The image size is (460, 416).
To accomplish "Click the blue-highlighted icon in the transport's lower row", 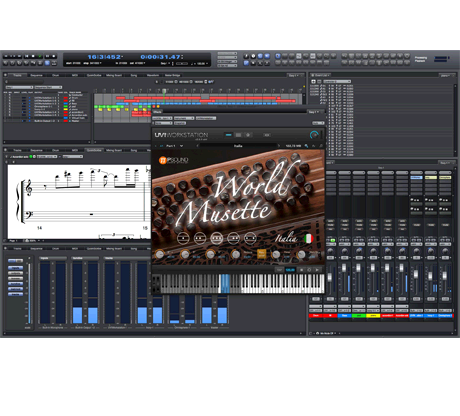I will (47, 63).
